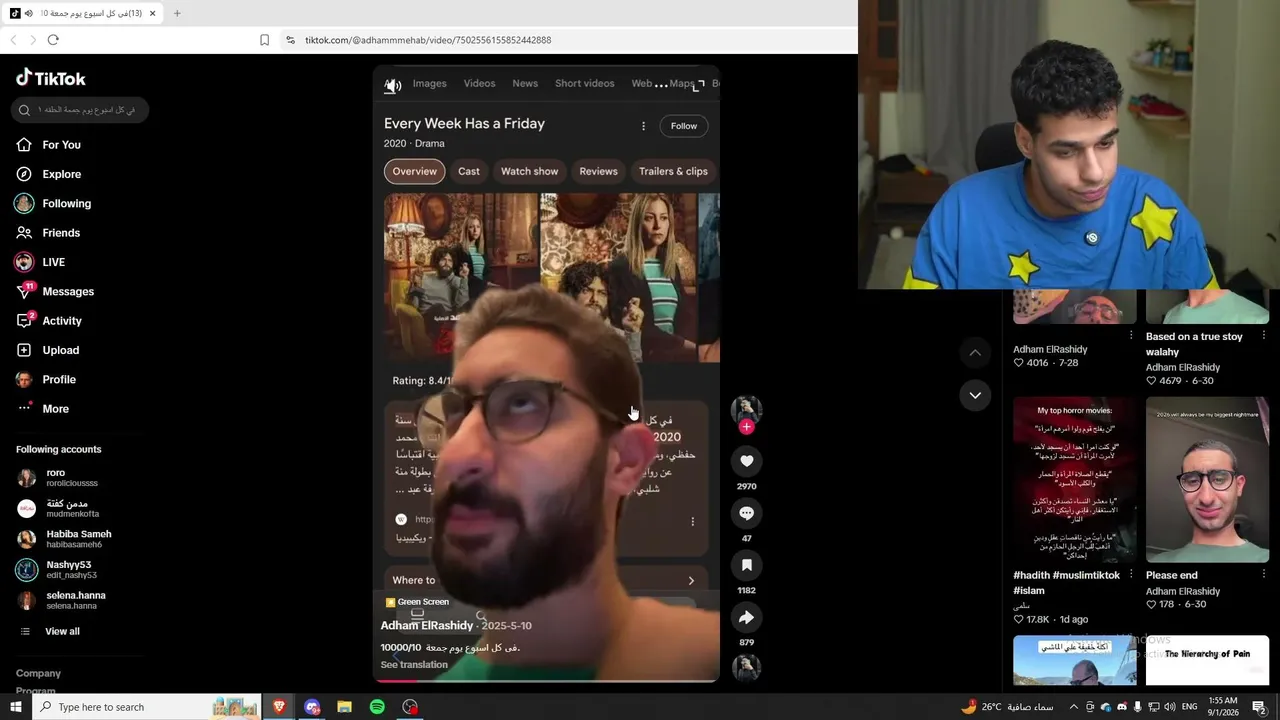The image size is (1280, 720).
Task: Open the creator avatar beside the video
Action: (746, 409)
